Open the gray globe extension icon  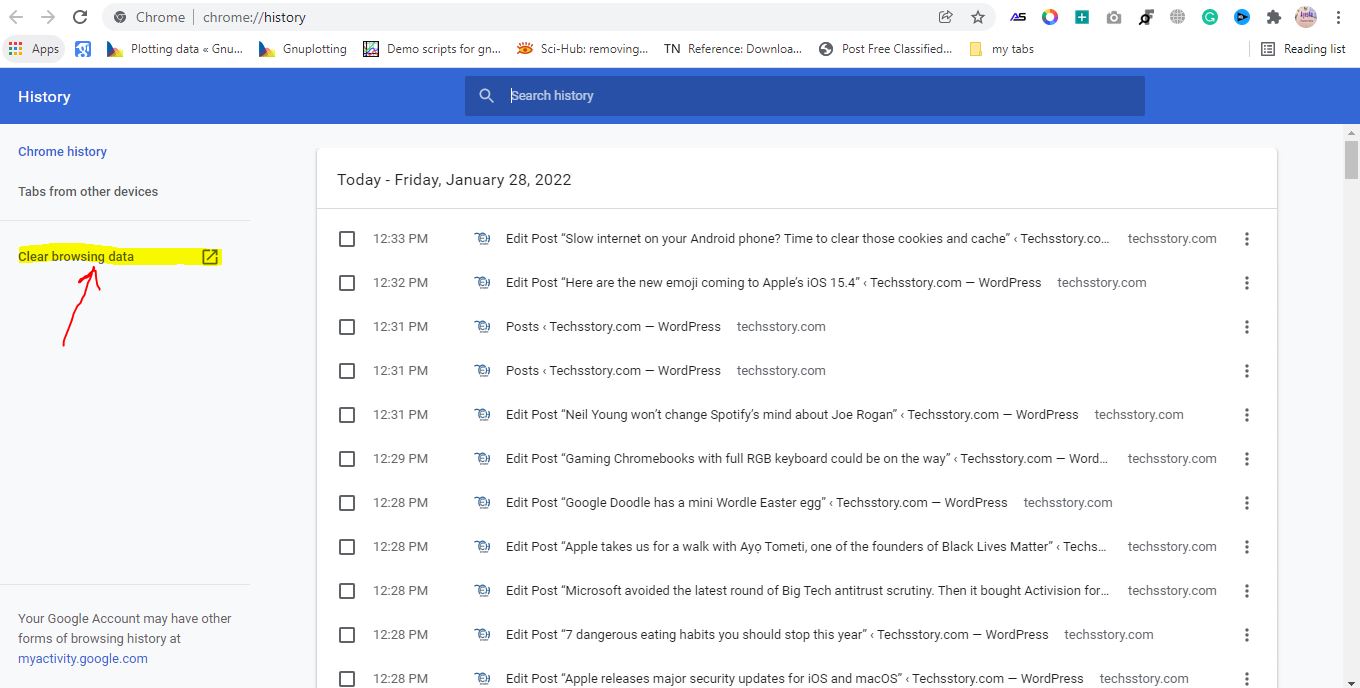pyautogui.click(x=1178, y=17)
